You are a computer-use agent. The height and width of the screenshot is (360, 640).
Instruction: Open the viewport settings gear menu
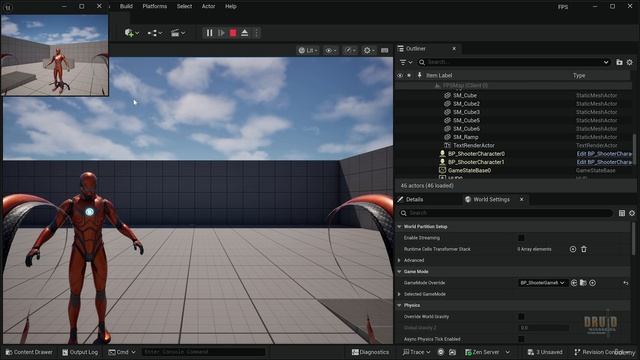(369, 51)
